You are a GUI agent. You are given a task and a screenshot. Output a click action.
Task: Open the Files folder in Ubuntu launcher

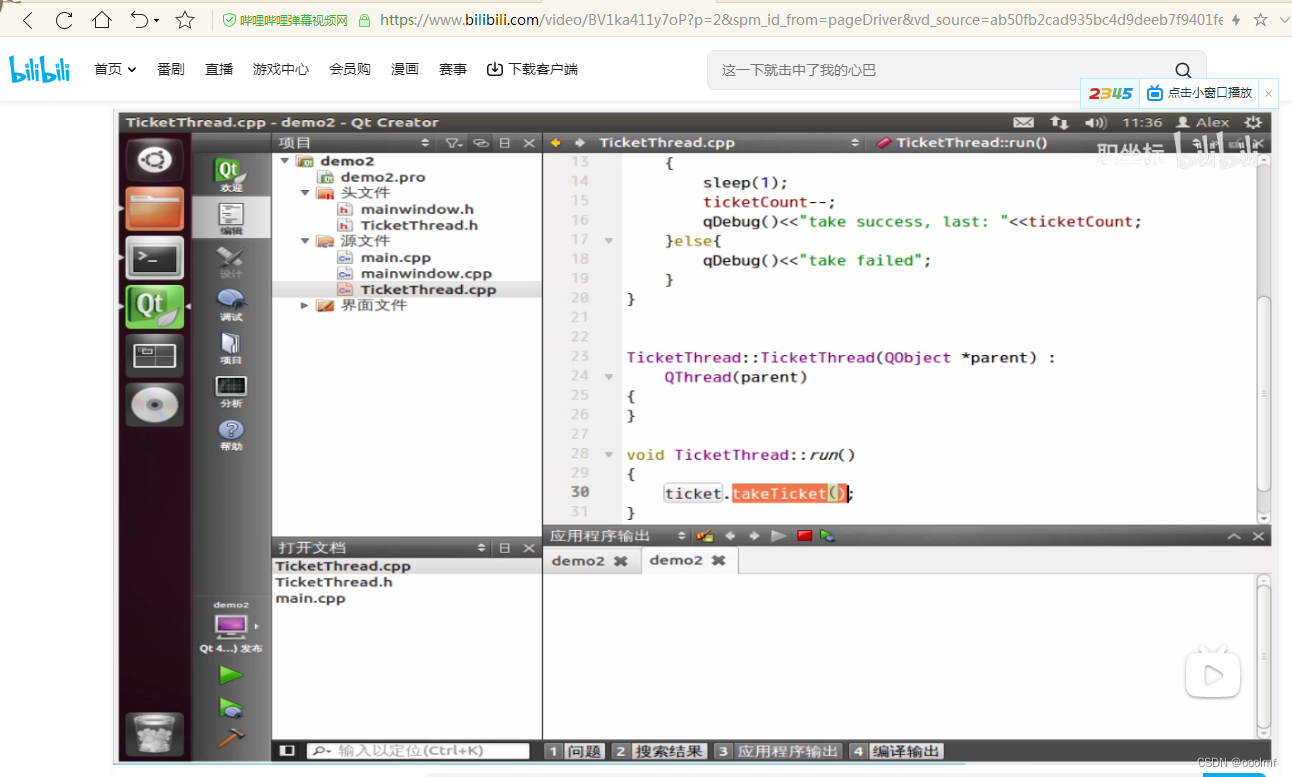[x=154, y=208]
